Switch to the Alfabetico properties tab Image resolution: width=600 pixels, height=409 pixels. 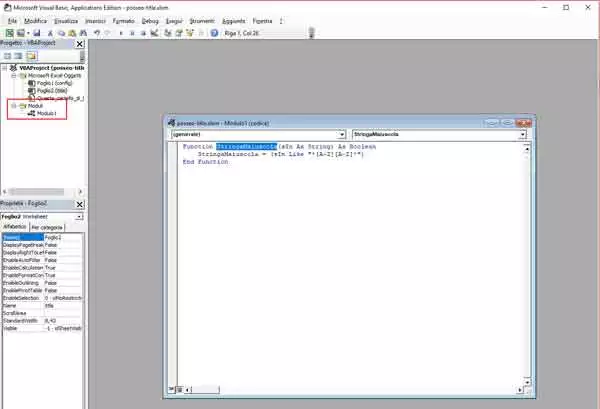coord(15,227)
